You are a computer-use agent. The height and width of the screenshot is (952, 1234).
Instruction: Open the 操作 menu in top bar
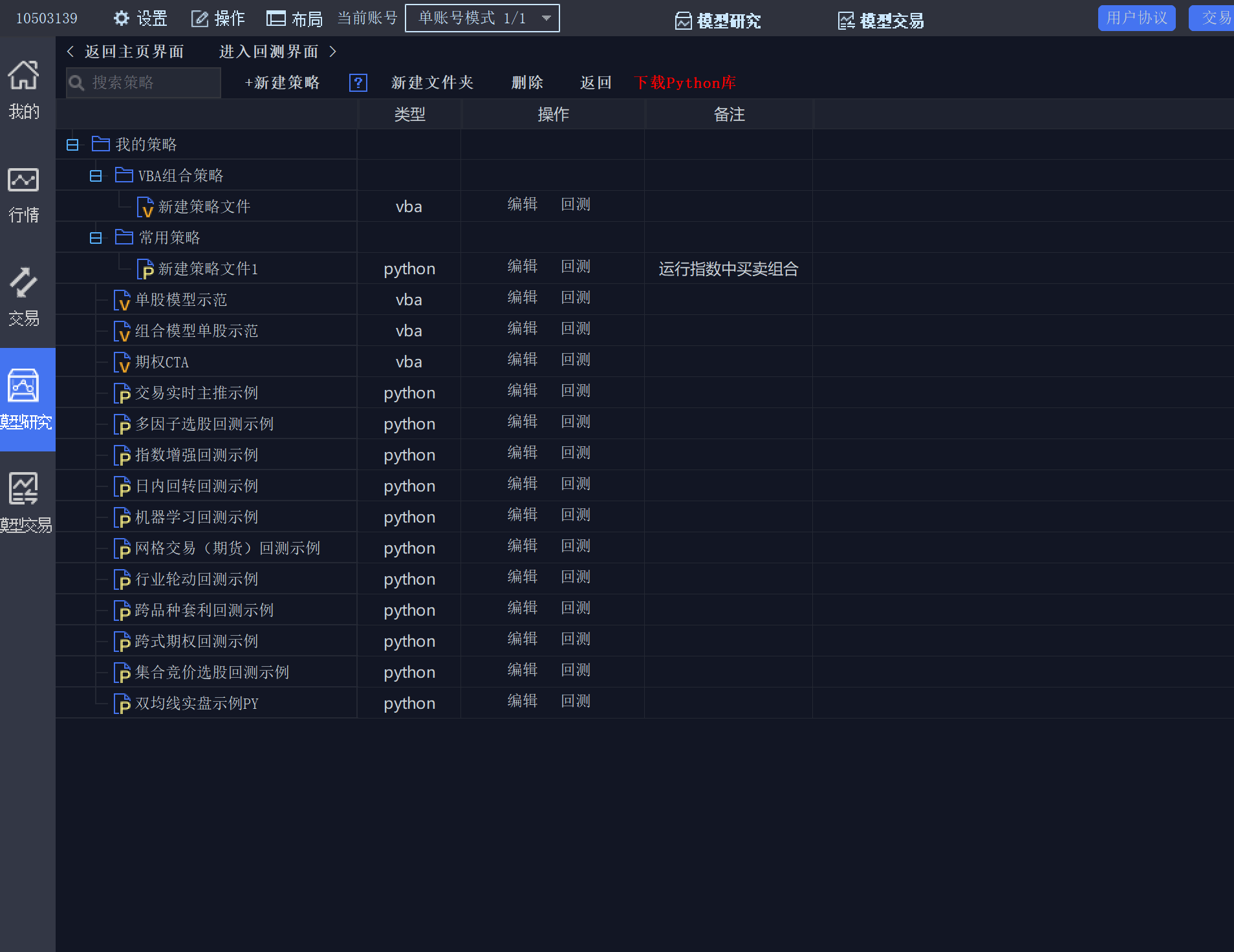[218, 18]
